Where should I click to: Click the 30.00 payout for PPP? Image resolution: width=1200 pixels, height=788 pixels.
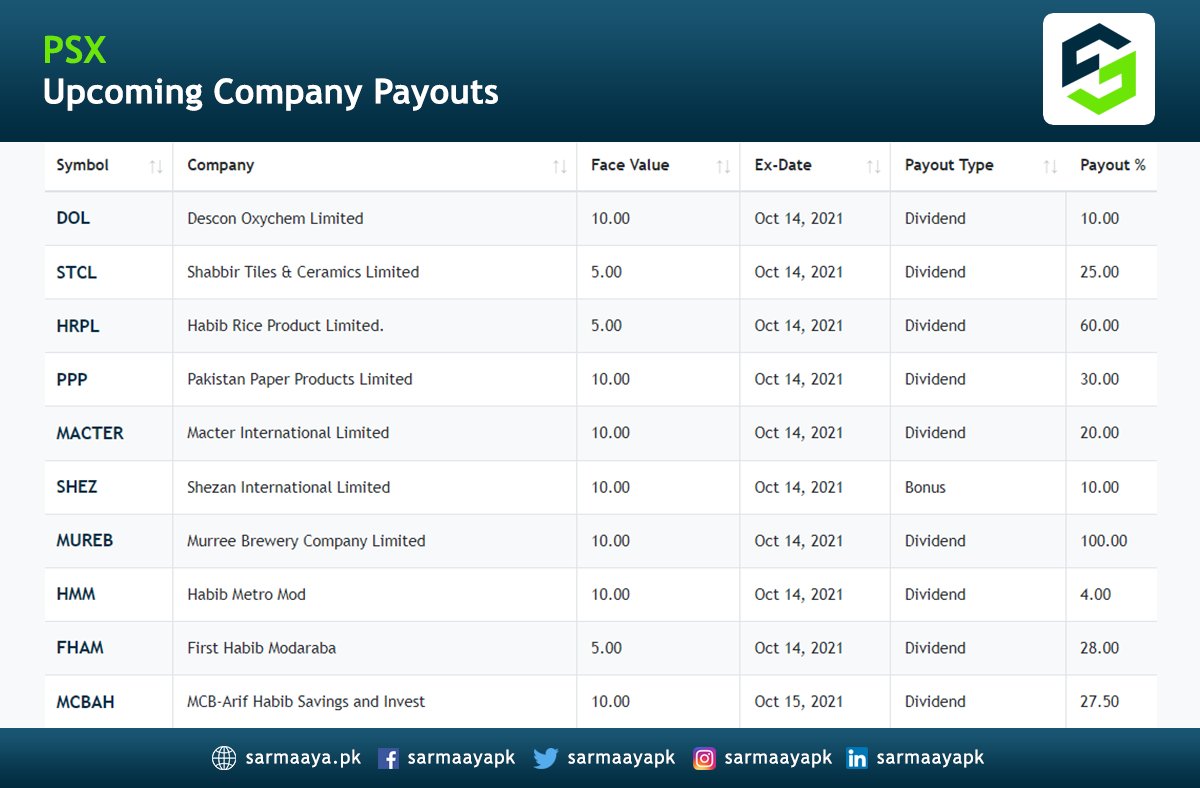(1100, 379)
